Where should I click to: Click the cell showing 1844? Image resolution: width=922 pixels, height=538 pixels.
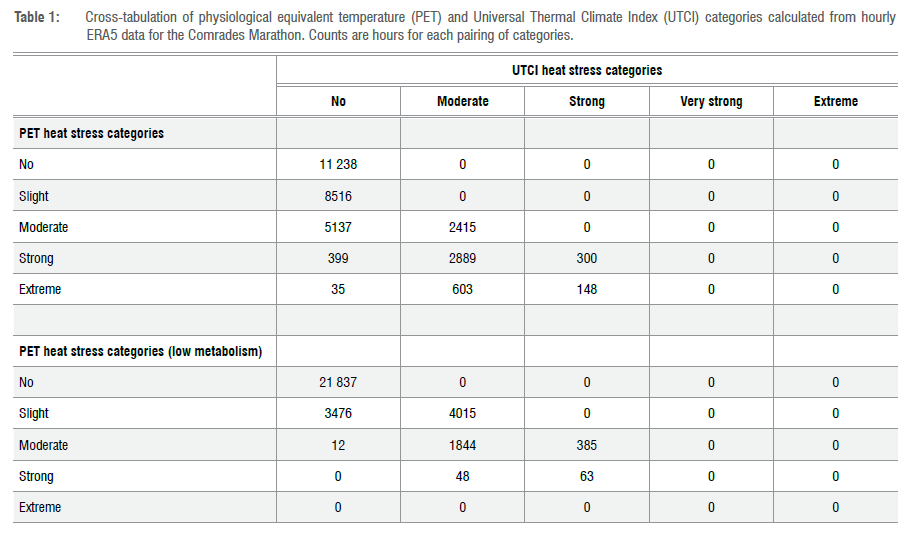tap(462, 445)
